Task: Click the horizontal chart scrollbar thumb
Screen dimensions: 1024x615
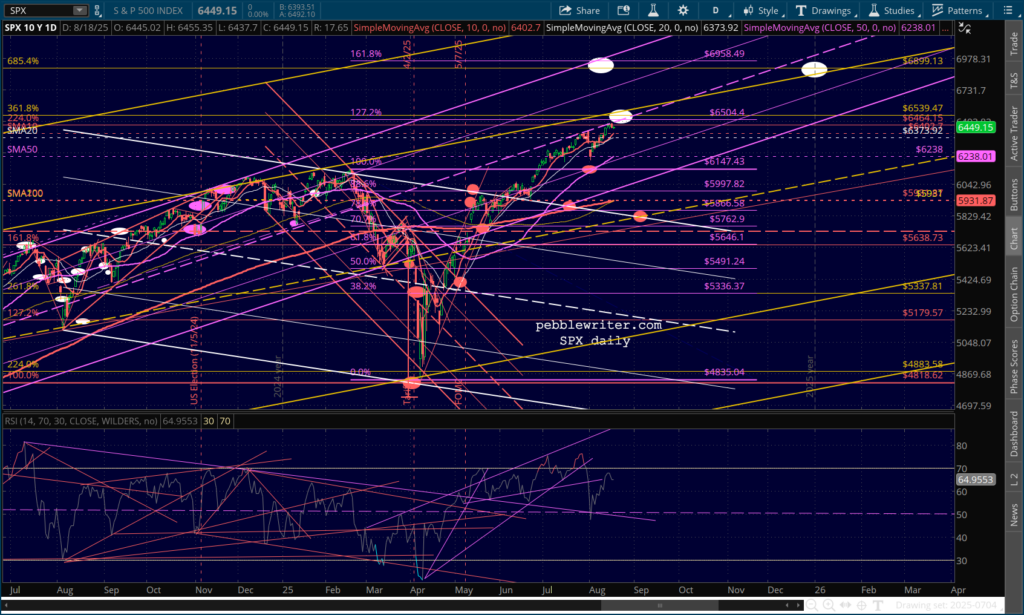Action: 660,605
